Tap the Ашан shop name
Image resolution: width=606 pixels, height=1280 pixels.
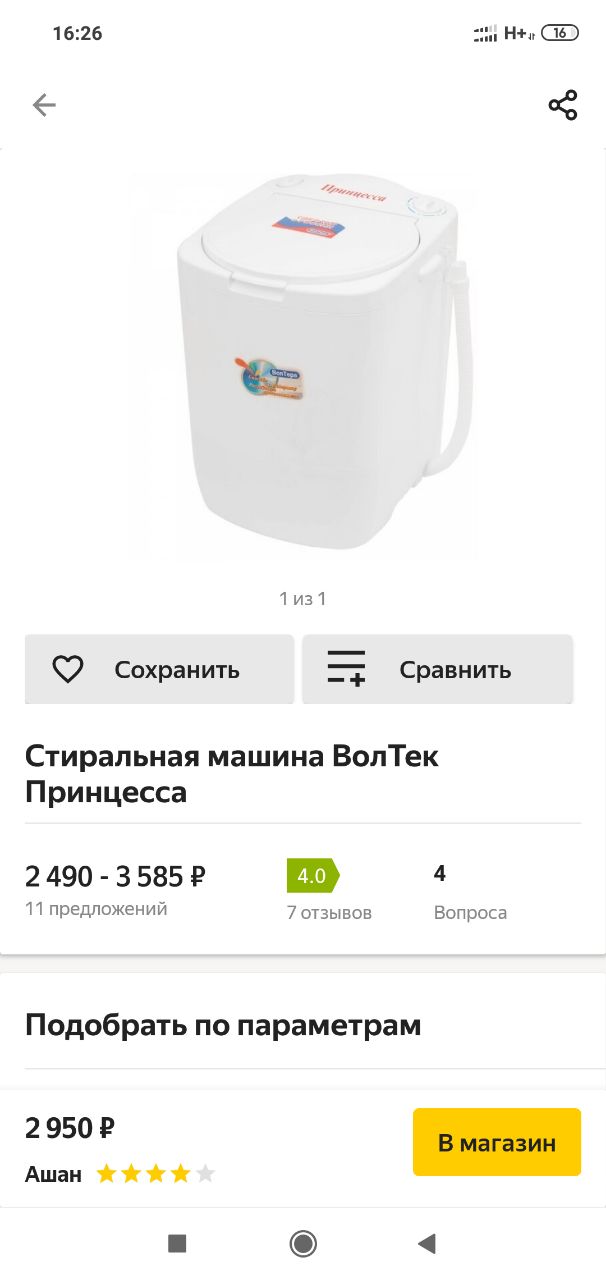(x=53, y=1174)
